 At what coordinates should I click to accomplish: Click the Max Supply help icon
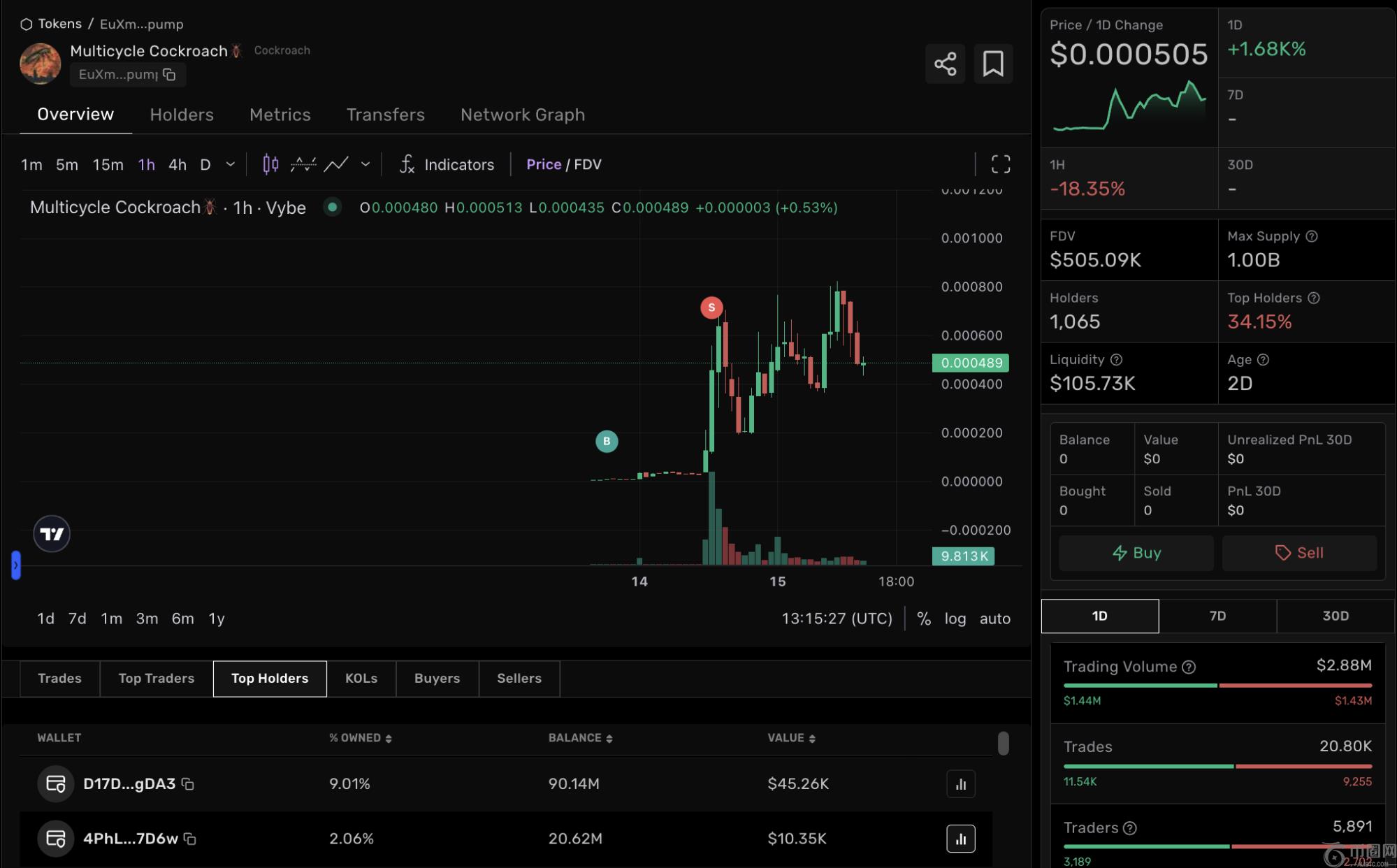(x=1312, y=236)
